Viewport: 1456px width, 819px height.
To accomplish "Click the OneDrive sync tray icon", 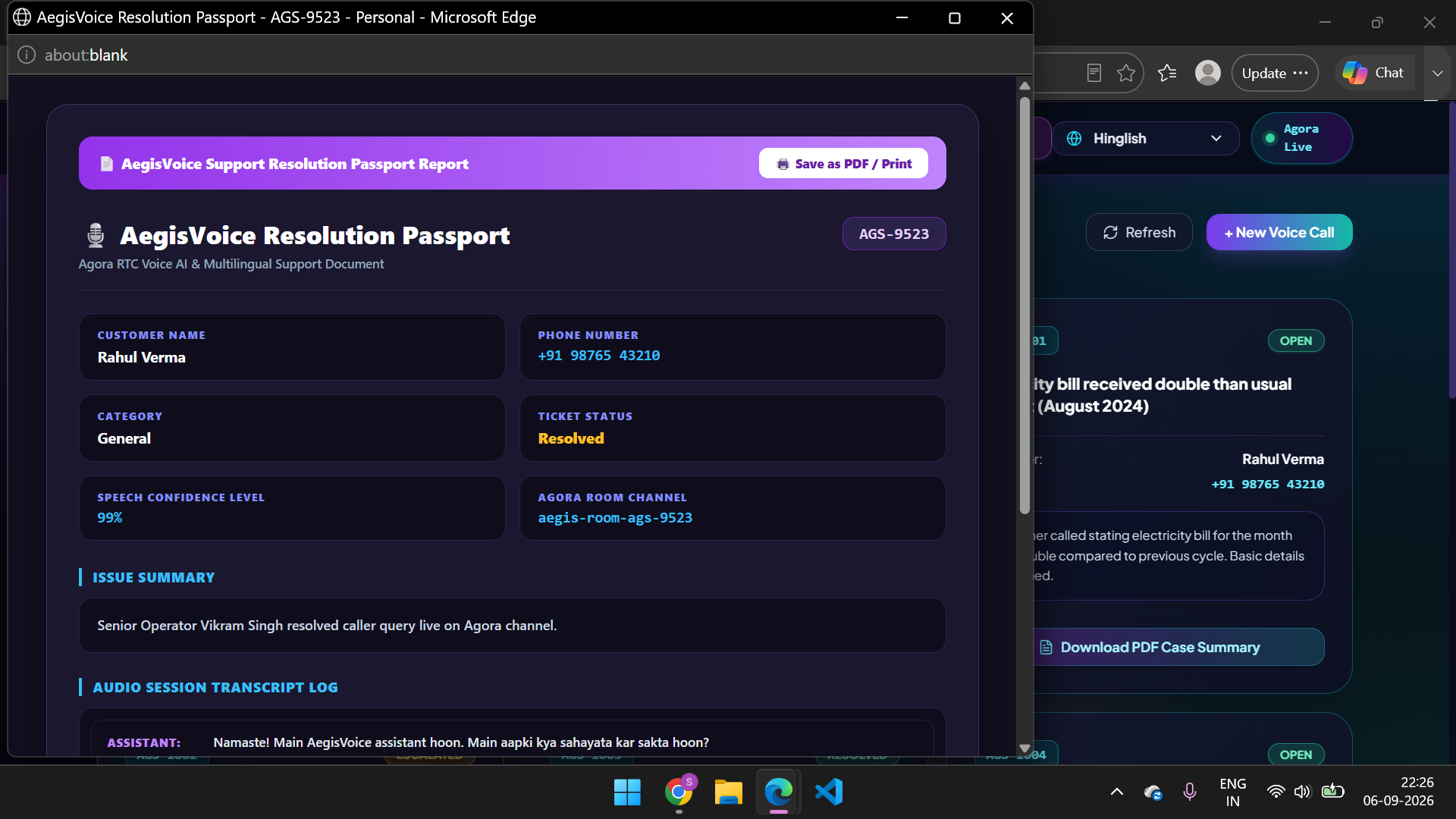I will click(1153, 792).
